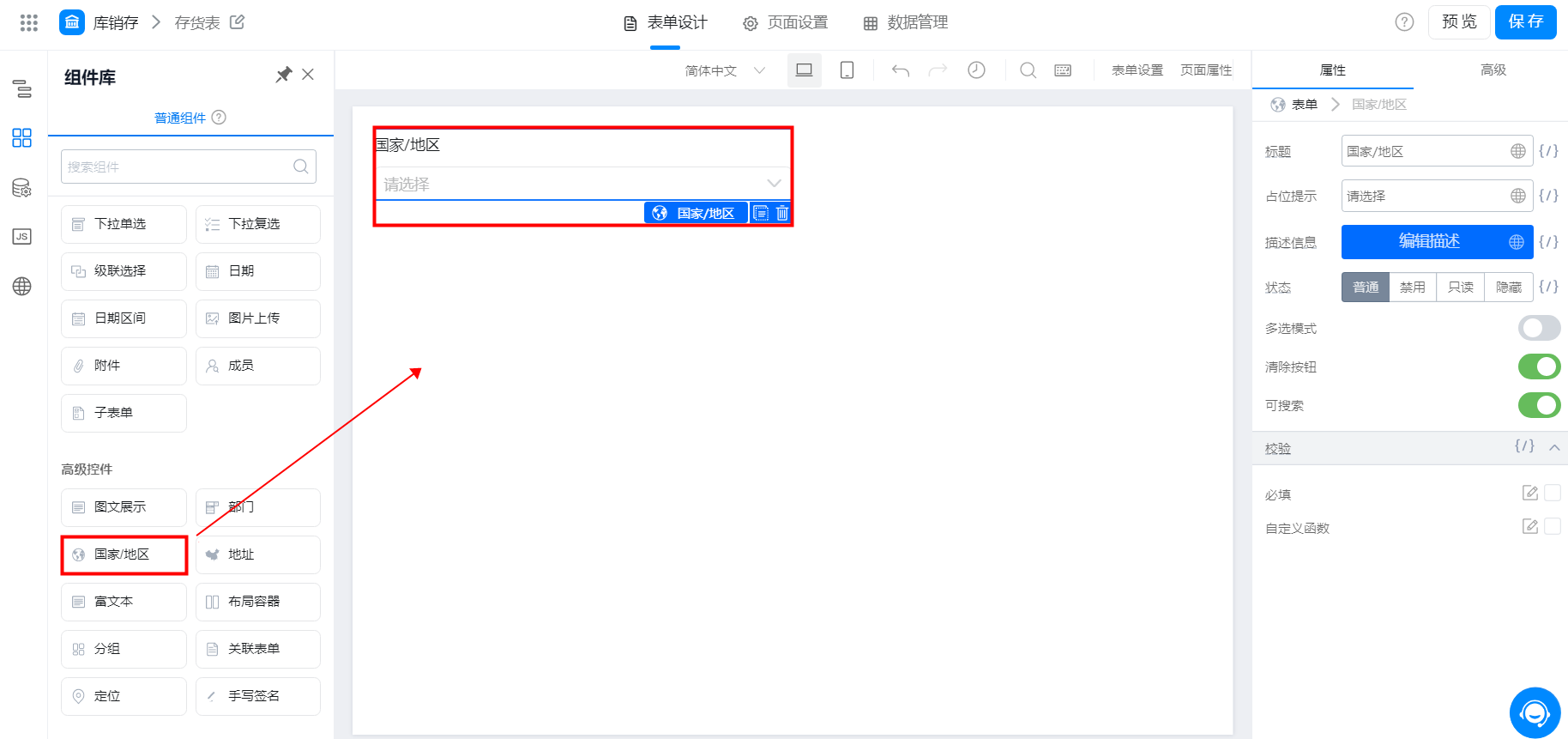Delete the selected 国家/地区 field
The height and width of the screenshot is (739, 1568).
coord(782,213)
